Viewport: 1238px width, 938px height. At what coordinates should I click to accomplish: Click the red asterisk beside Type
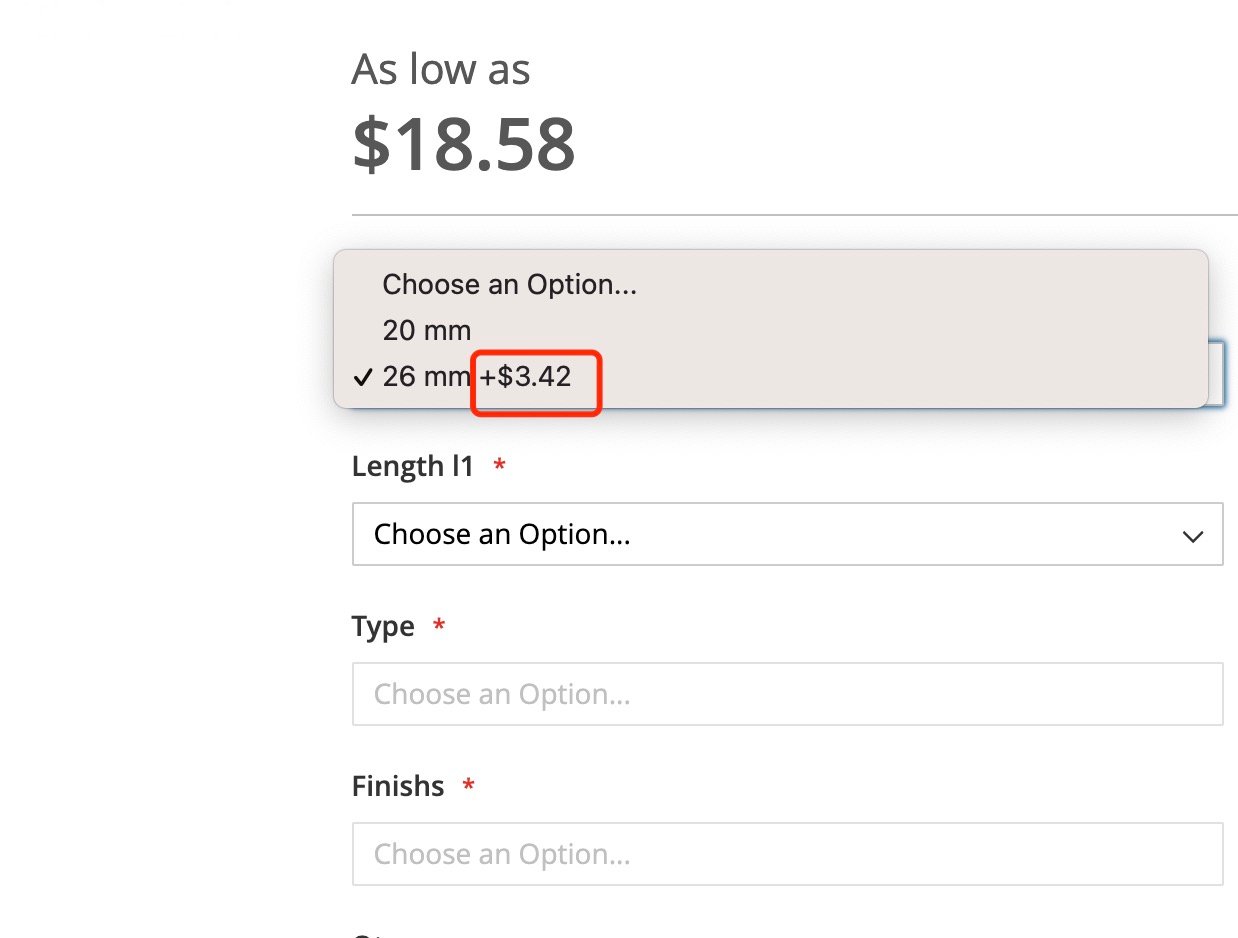[x=438, y=627]
